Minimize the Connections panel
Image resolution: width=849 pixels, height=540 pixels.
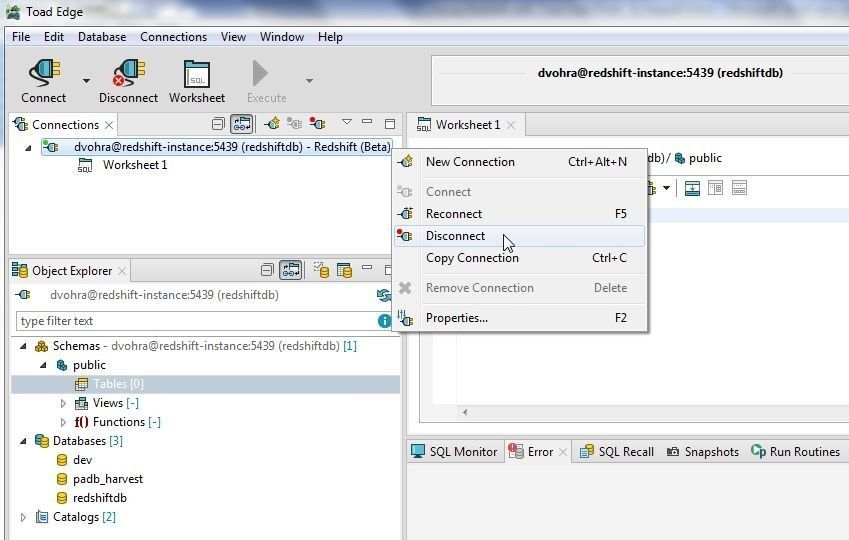pos(367,121)
